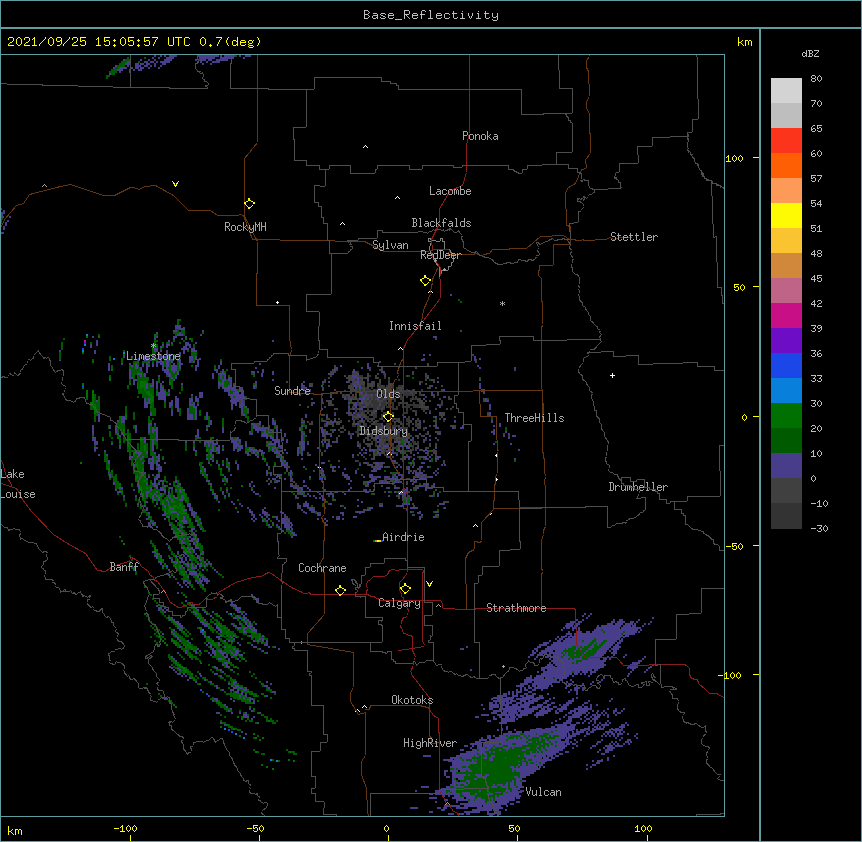The width and height of the screenshot is (862, 842).
Task: Click the Limestone label
Action: point(153,356)
